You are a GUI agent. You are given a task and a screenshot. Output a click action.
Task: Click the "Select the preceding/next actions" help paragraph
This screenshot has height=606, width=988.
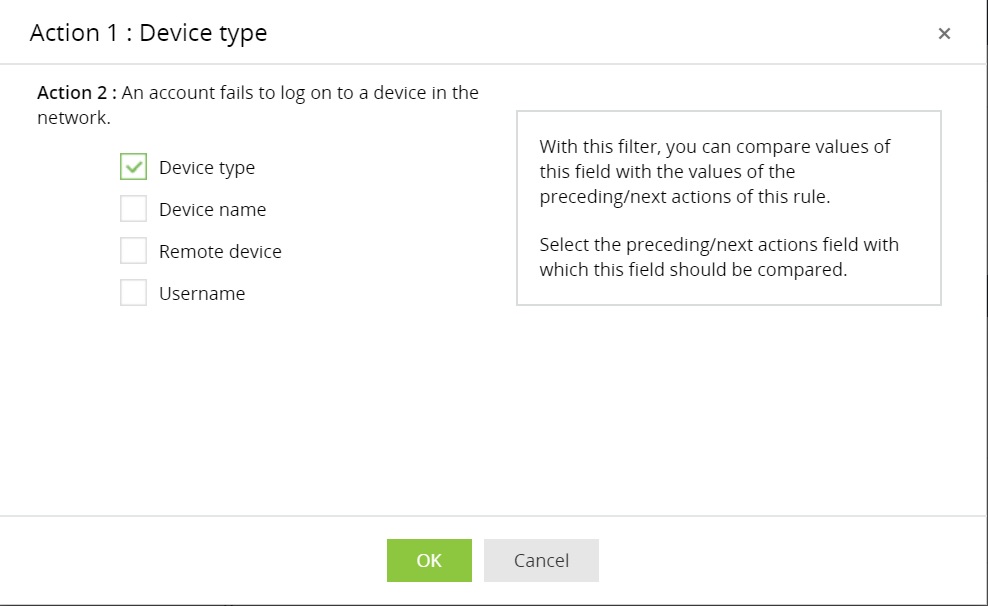pos(718,257)
